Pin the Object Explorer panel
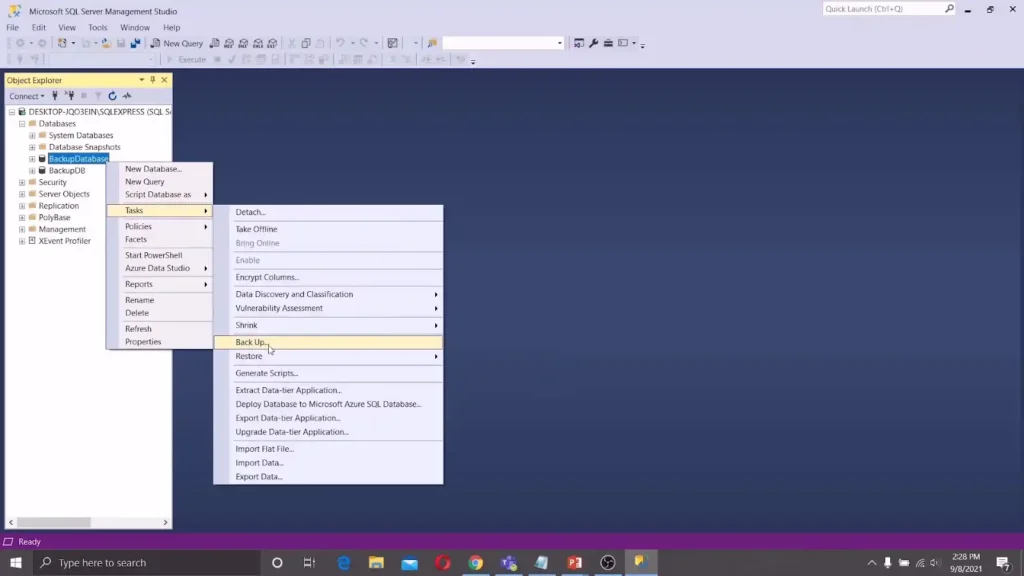Viewport: 1024px width, 576px height. pos(153,80)
